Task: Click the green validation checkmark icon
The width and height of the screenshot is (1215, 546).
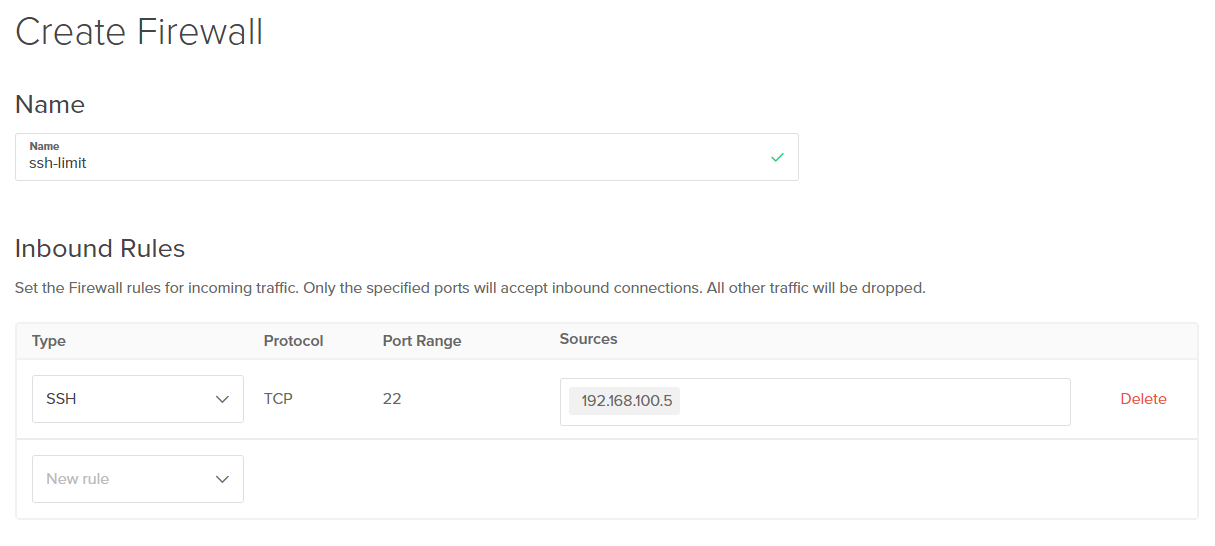Action: pyautogui.click(x=777, y=157)
